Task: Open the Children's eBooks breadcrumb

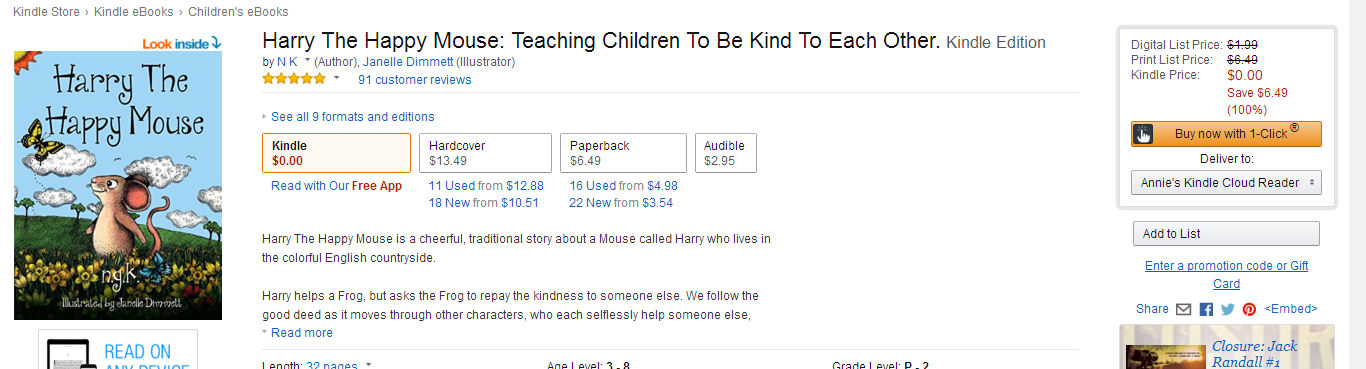Action: (x=238, y=12)
